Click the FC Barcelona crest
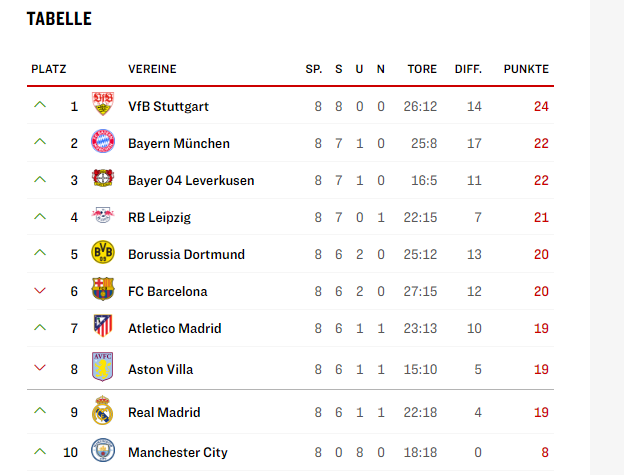This screenshot has width=624, height=475. pos(103,291)
